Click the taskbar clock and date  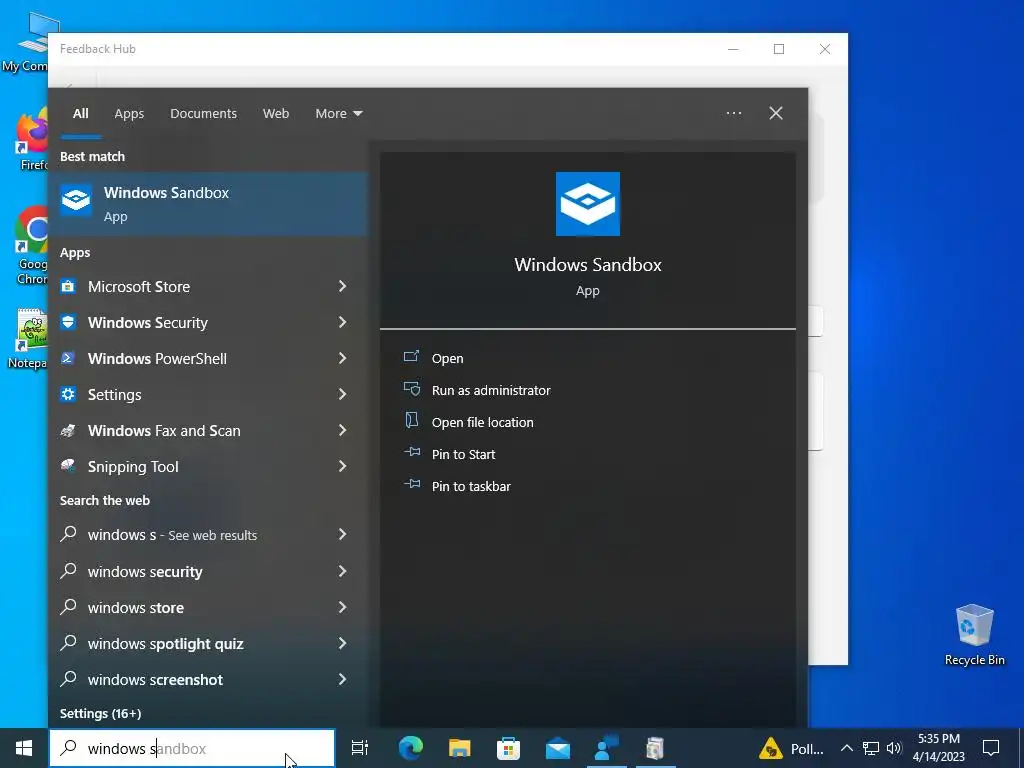938,748
